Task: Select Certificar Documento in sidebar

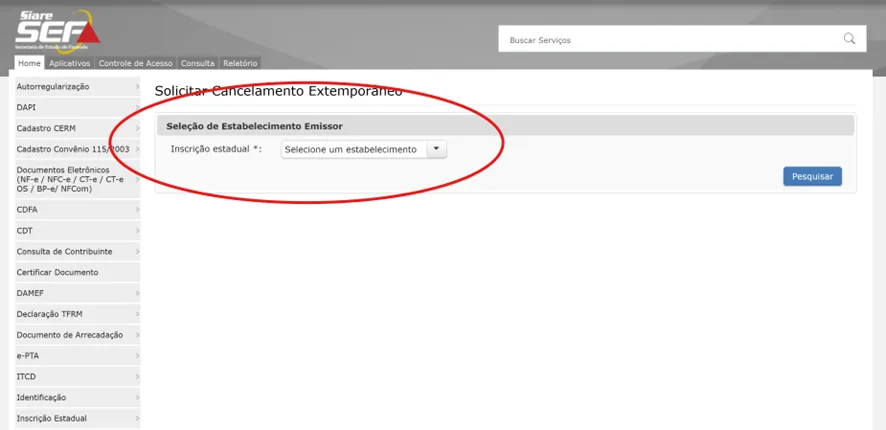Action: [78, 272]
